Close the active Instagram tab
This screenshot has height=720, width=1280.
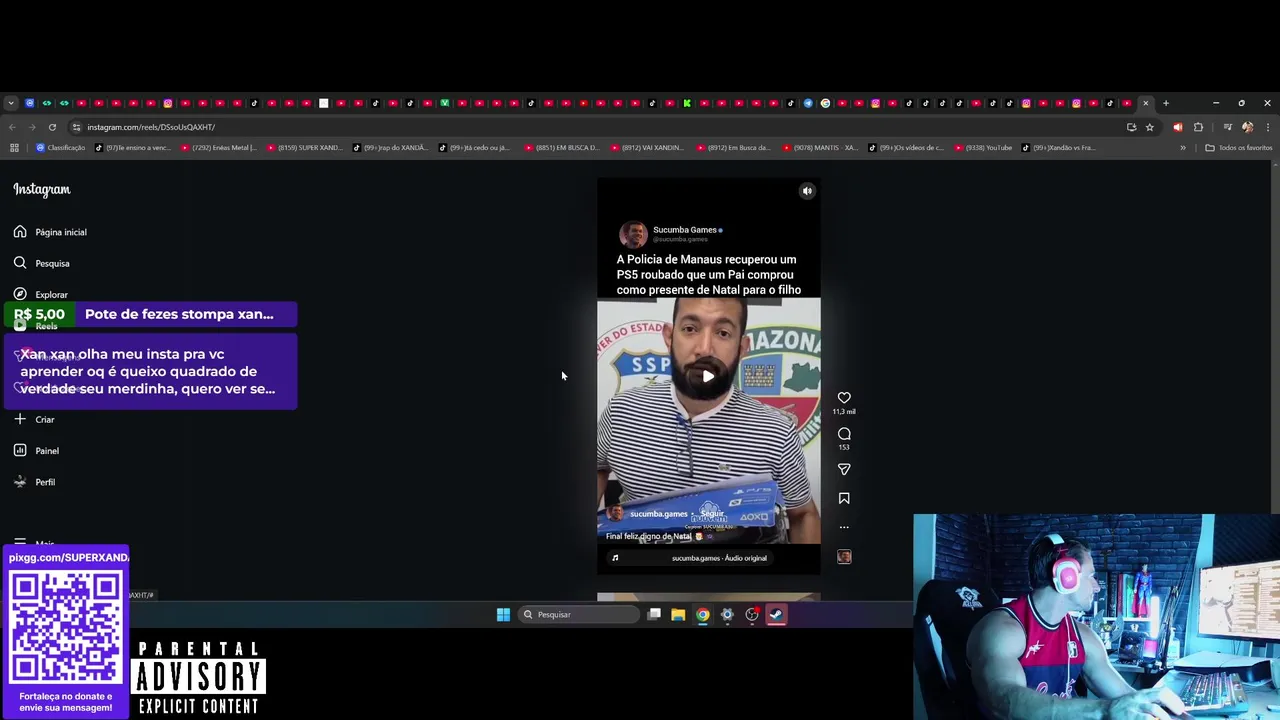click(1146, 103)
